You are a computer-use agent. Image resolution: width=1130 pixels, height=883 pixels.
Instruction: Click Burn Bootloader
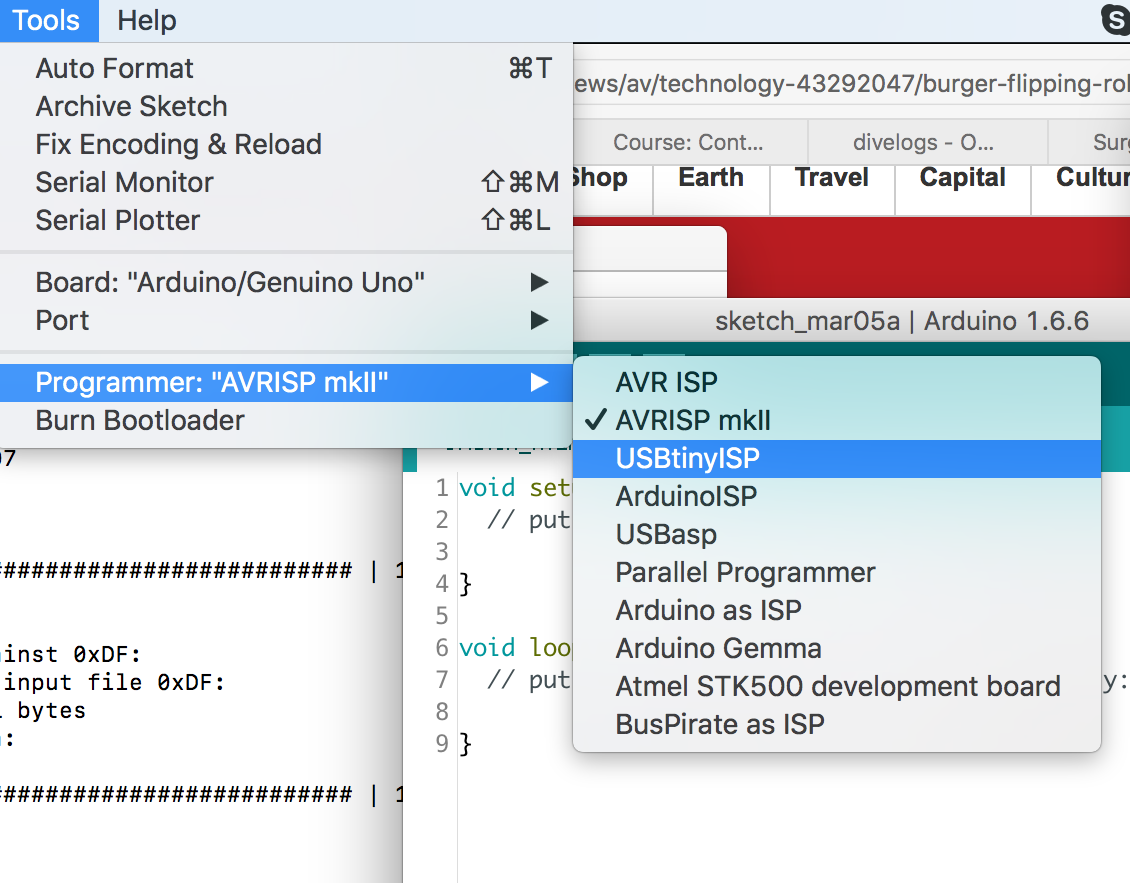tap(140, 420)
